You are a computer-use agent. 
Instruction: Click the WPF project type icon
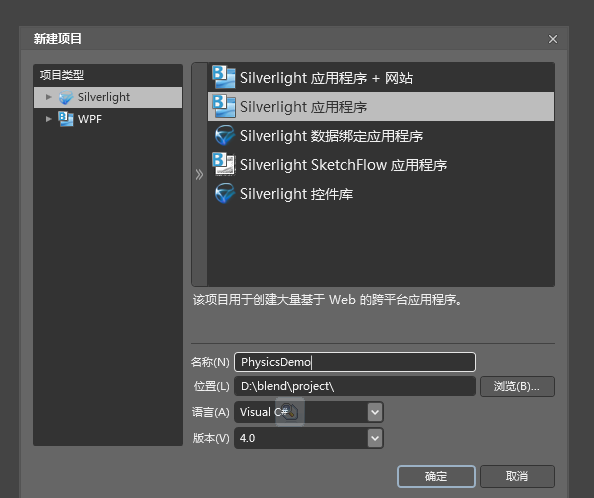66,119
